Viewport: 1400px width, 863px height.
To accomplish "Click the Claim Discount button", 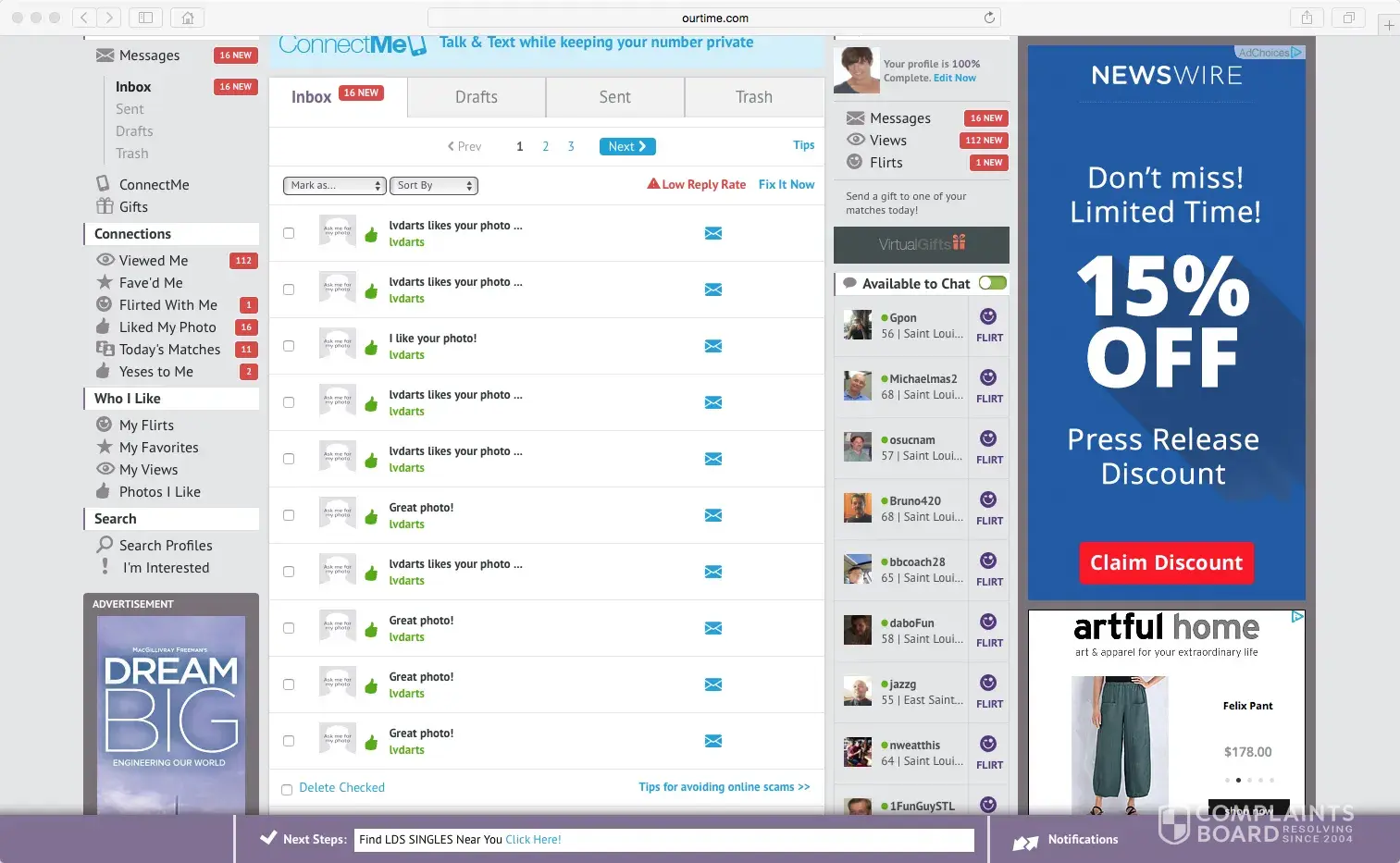I will [1166, 562].
